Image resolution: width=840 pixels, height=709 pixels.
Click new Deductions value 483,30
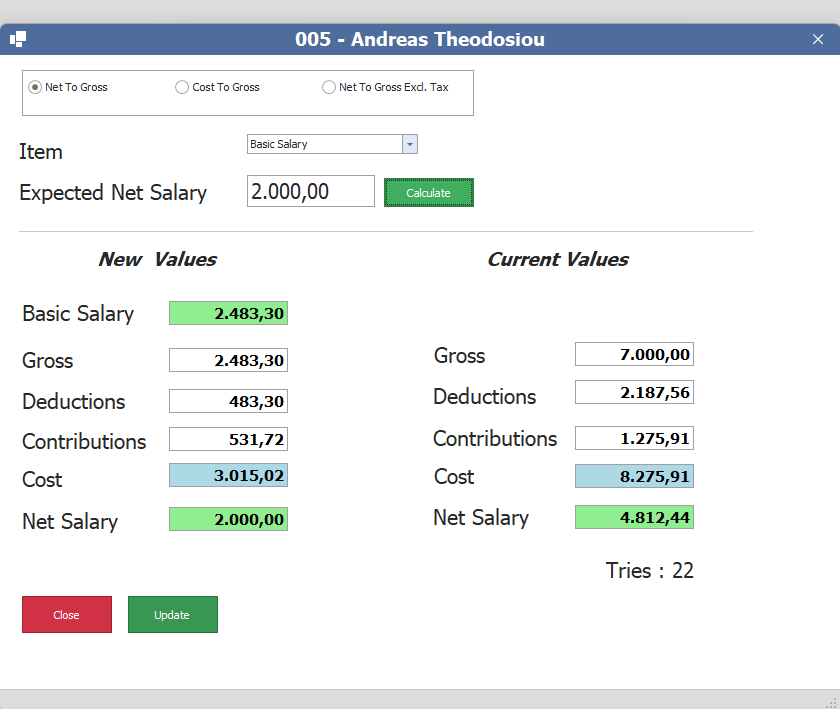coord(228,401)
